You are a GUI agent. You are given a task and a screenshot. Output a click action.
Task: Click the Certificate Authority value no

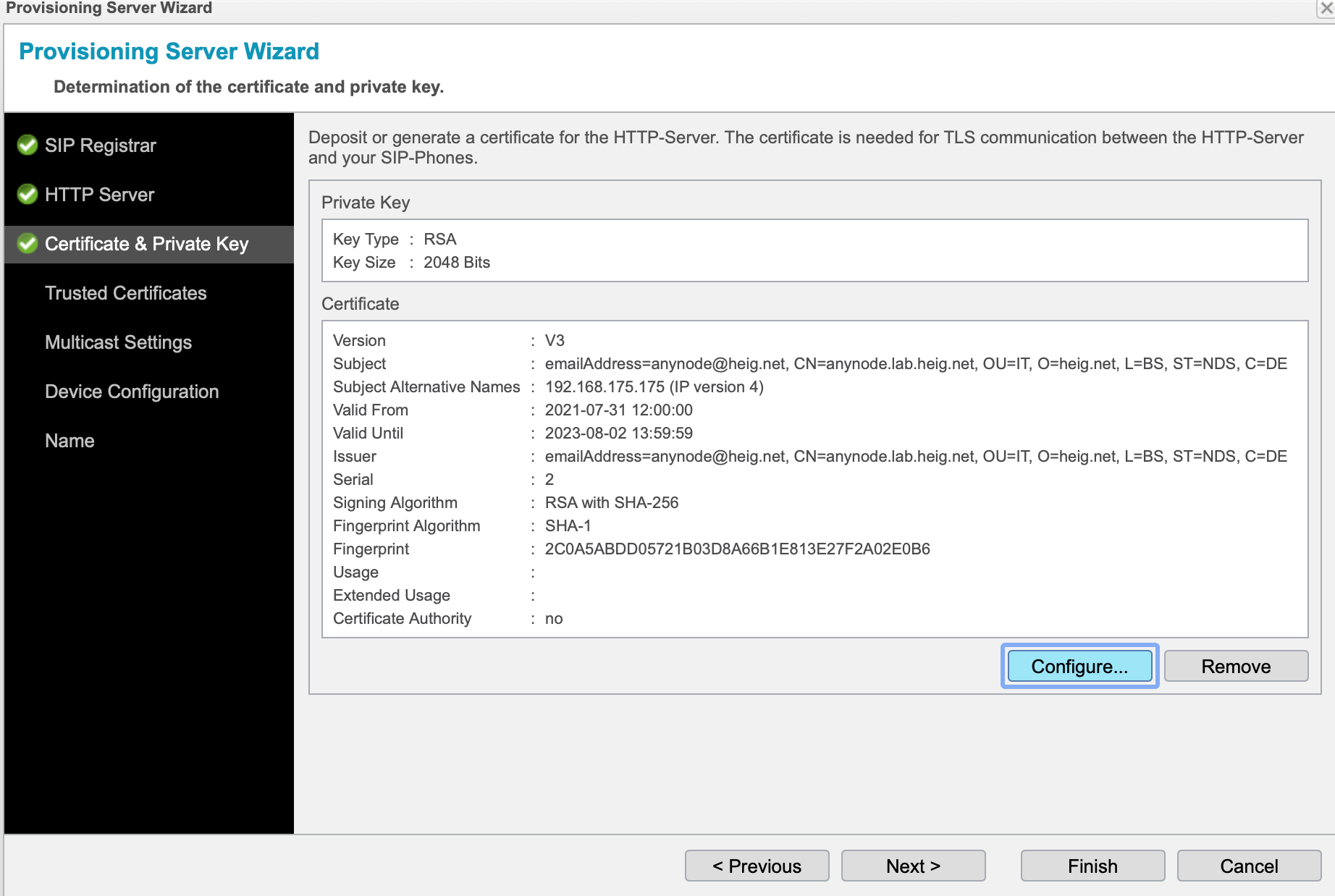click(554, 618)
